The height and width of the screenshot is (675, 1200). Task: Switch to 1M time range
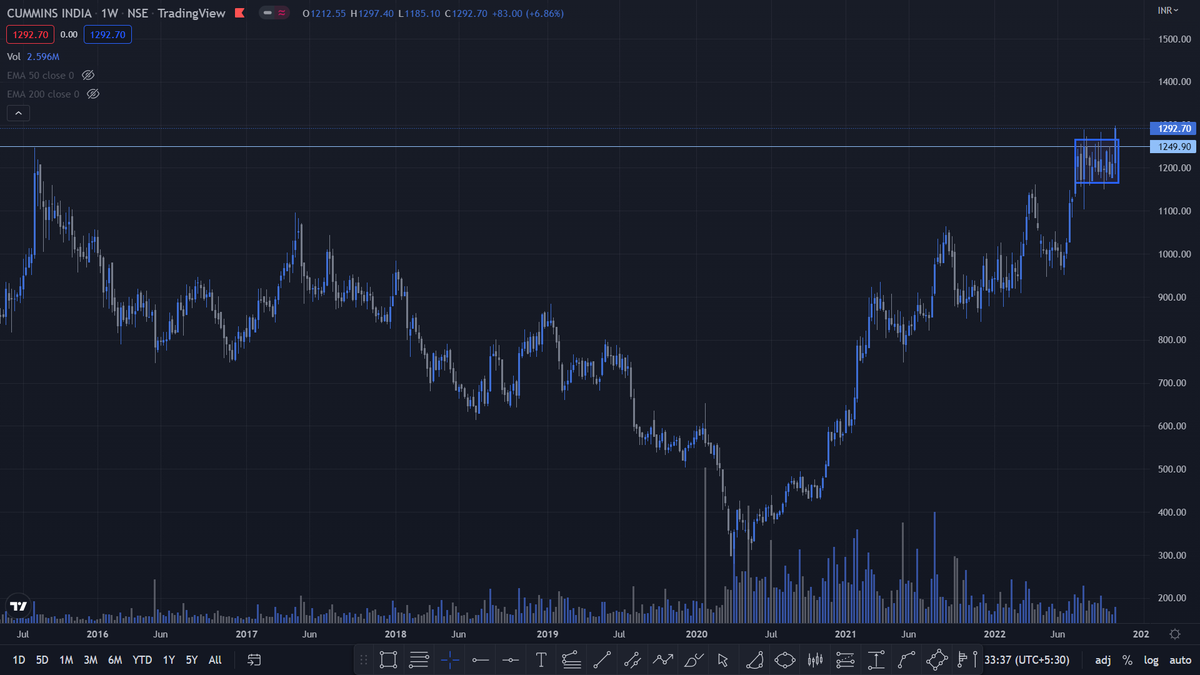point(66,660)
